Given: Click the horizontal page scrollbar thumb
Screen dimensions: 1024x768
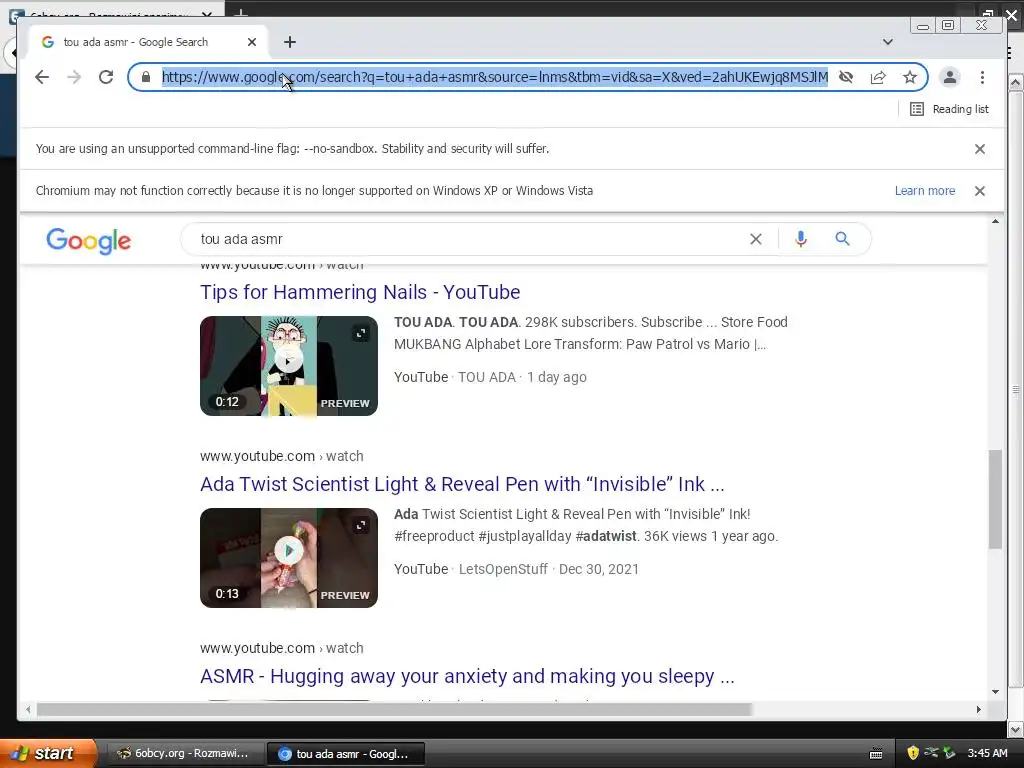Looking at the screenshot, I should [x=394, y=709].
